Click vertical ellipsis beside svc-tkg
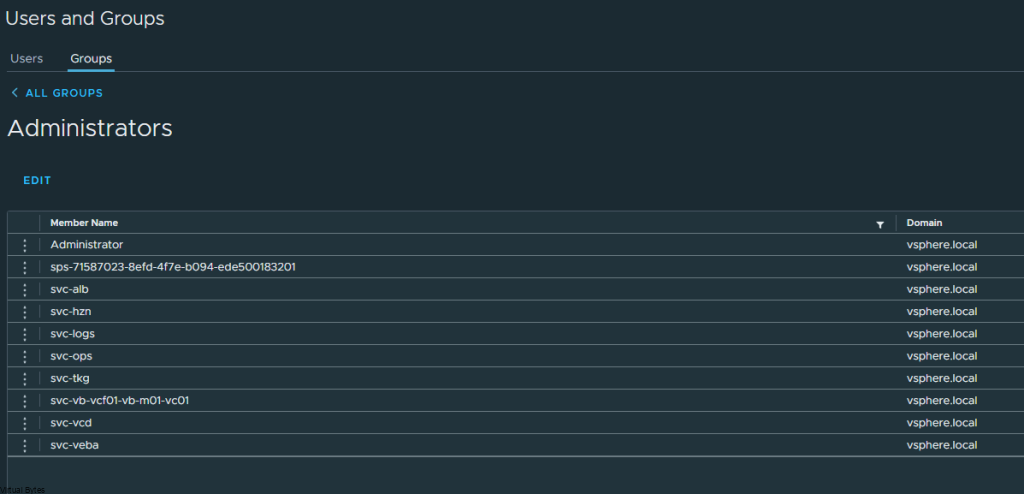This screenshot has width=1024, height=494. coord(25,378)
